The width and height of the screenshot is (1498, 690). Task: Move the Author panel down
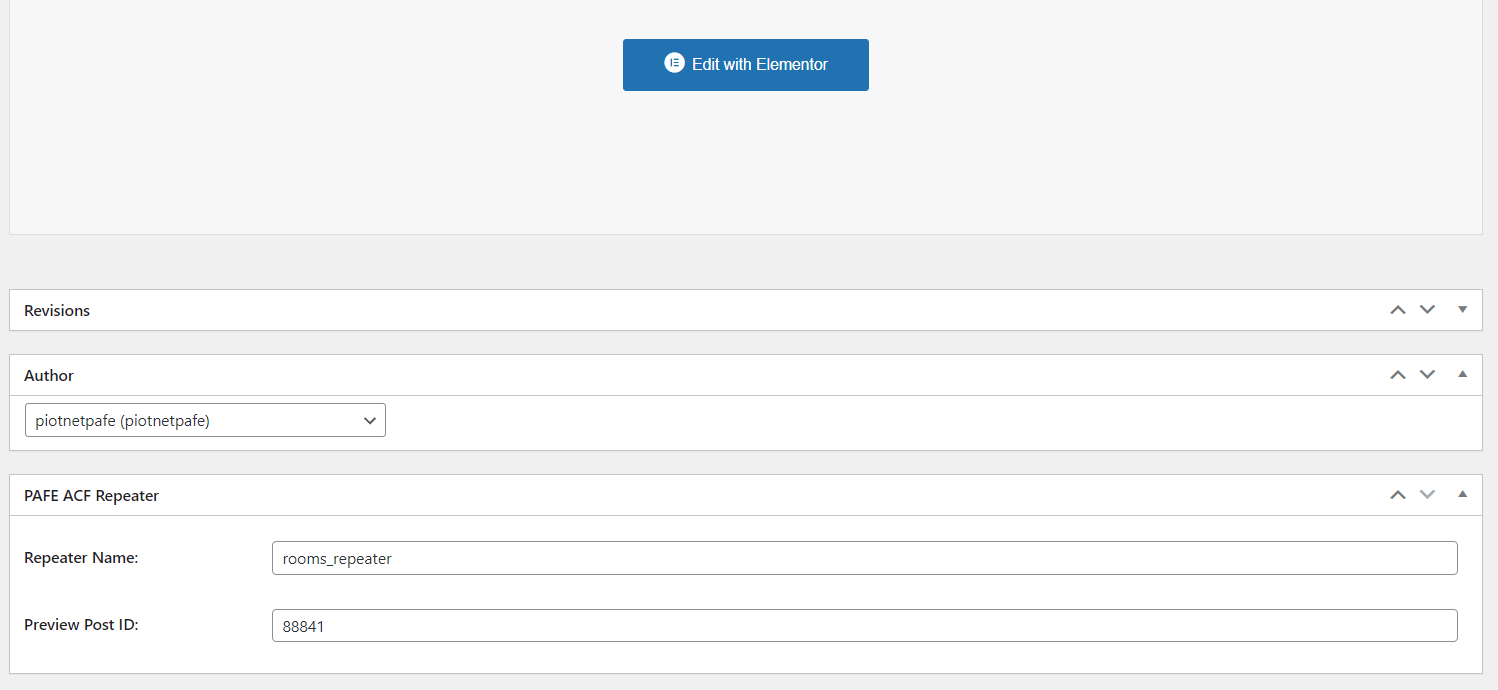[x=1427, y=375]
